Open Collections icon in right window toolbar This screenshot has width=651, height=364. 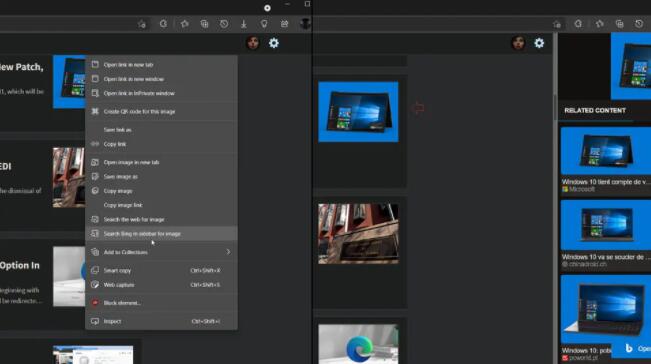point(619,24)
